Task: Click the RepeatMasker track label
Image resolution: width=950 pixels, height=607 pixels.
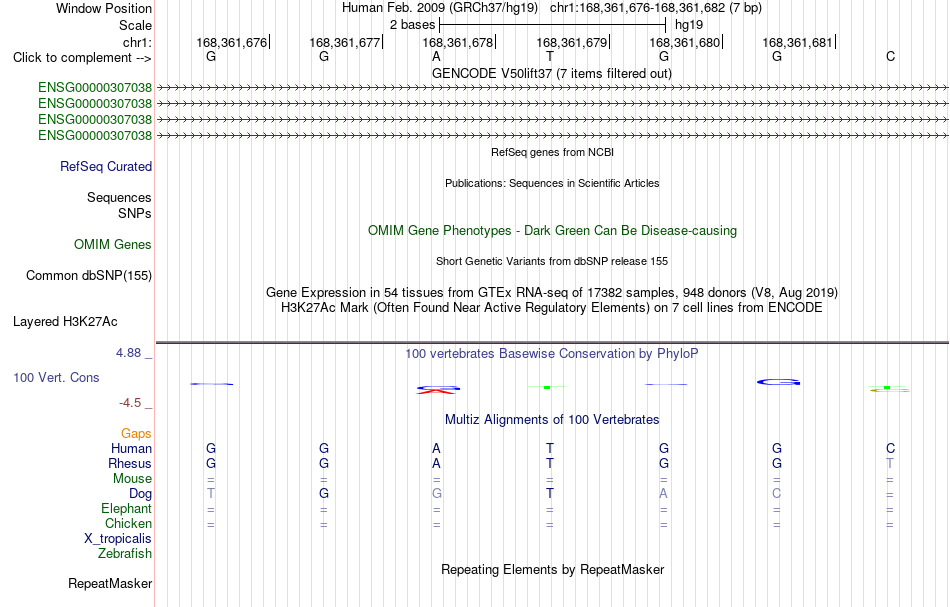Action: tap(110, 583)
